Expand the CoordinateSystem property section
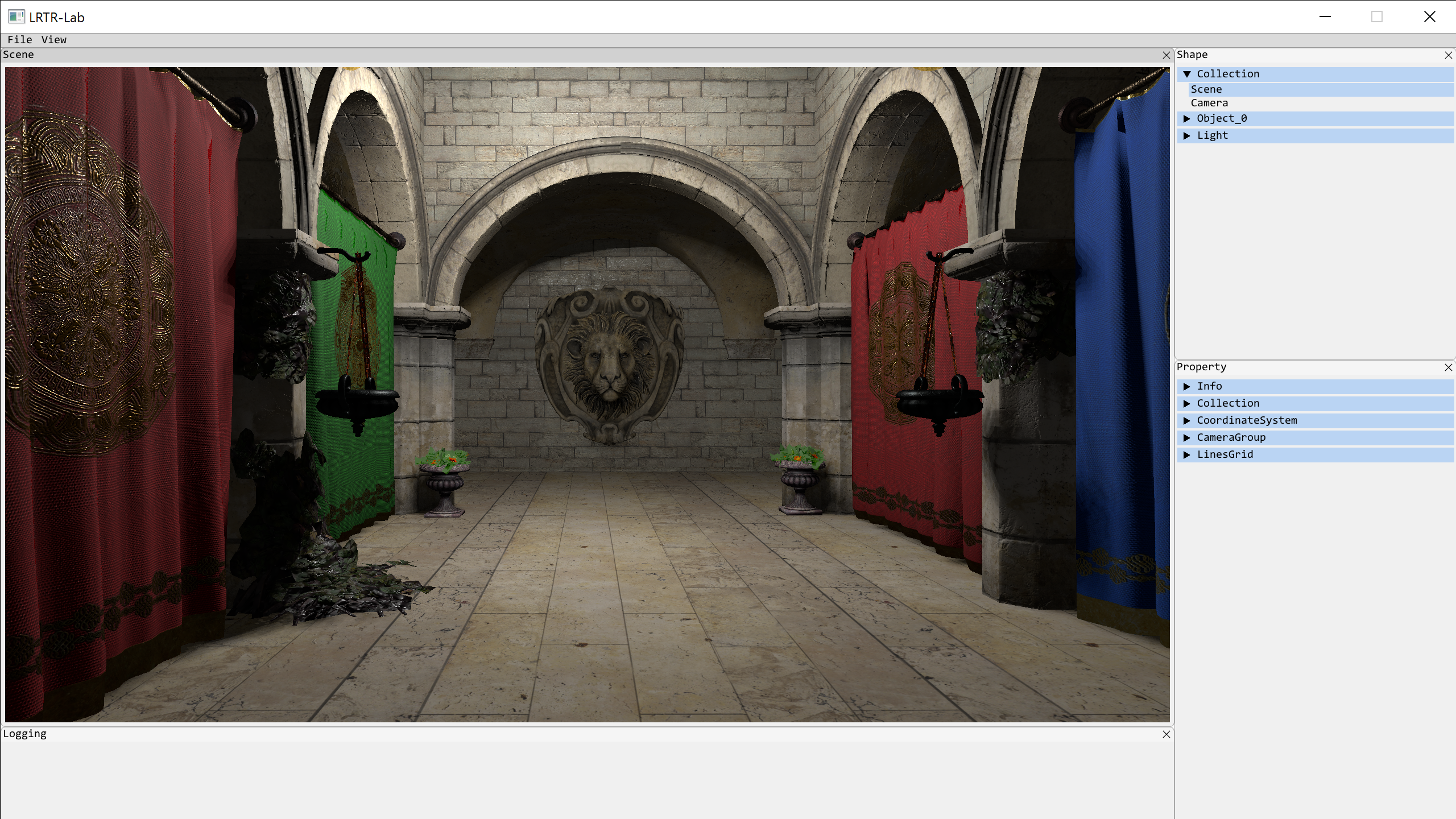This screenshot has width=1456, height=819. [1187, 420]
